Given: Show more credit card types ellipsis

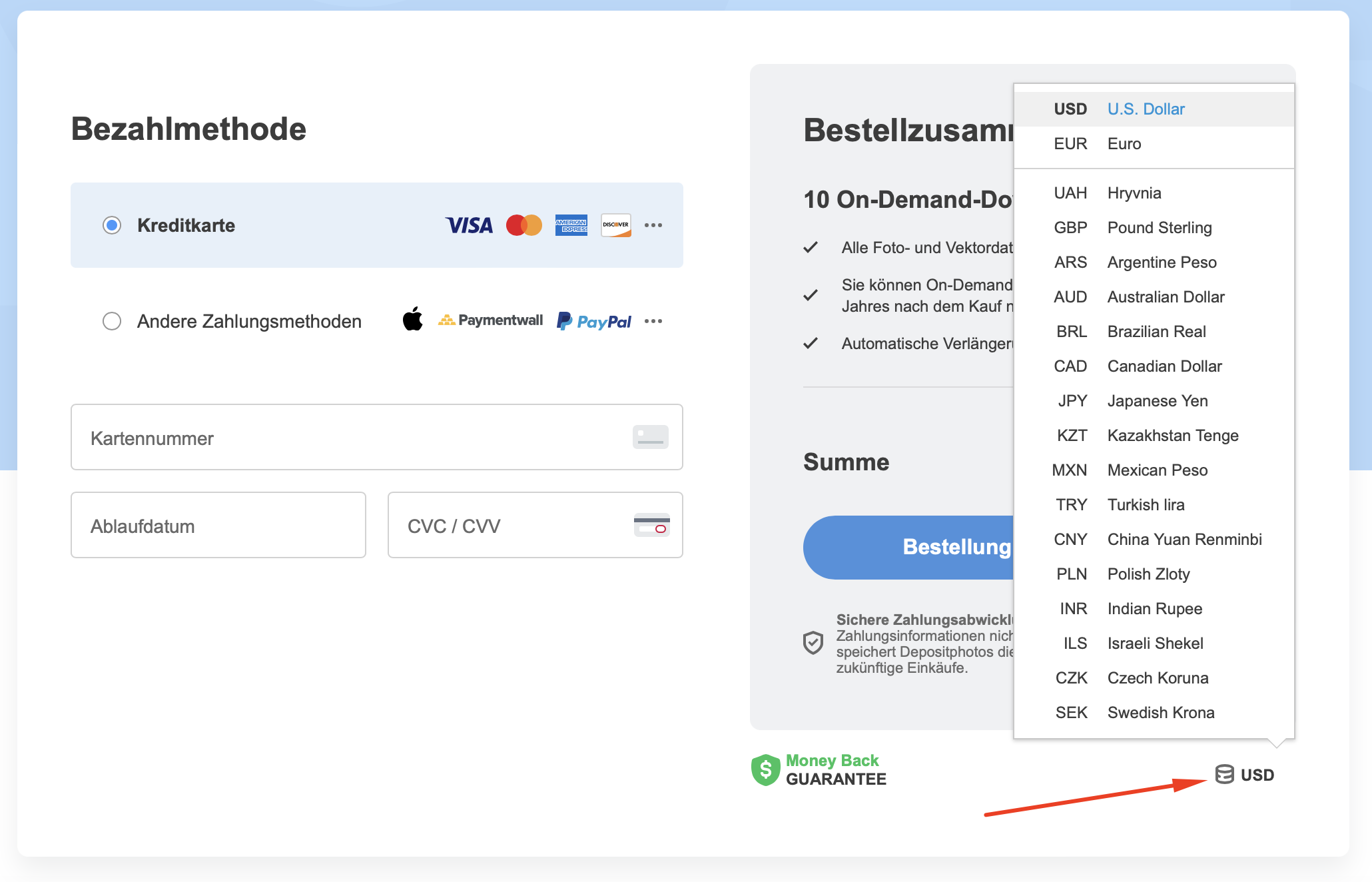Looking at the screenshot, I should (653, 225).
